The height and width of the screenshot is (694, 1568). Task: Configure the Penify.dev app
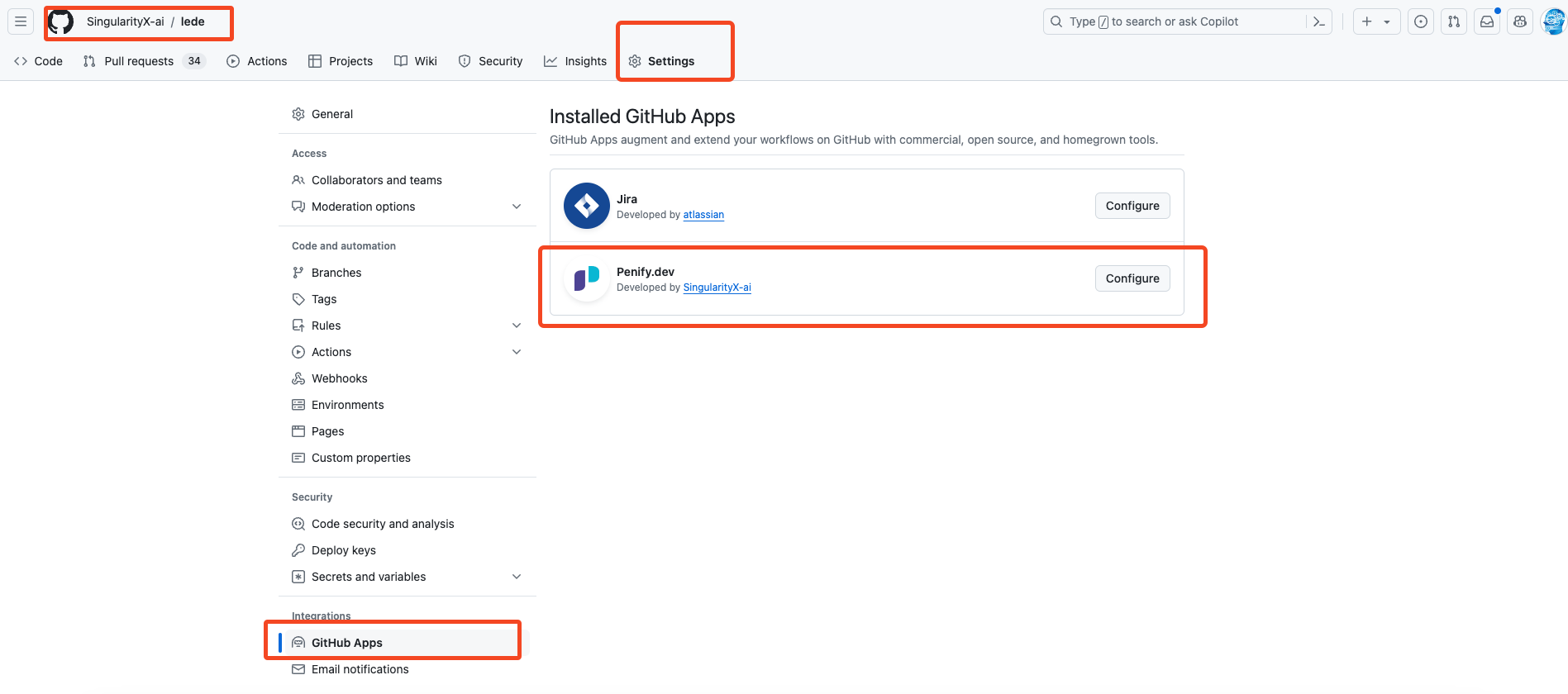coord(1132,278)
